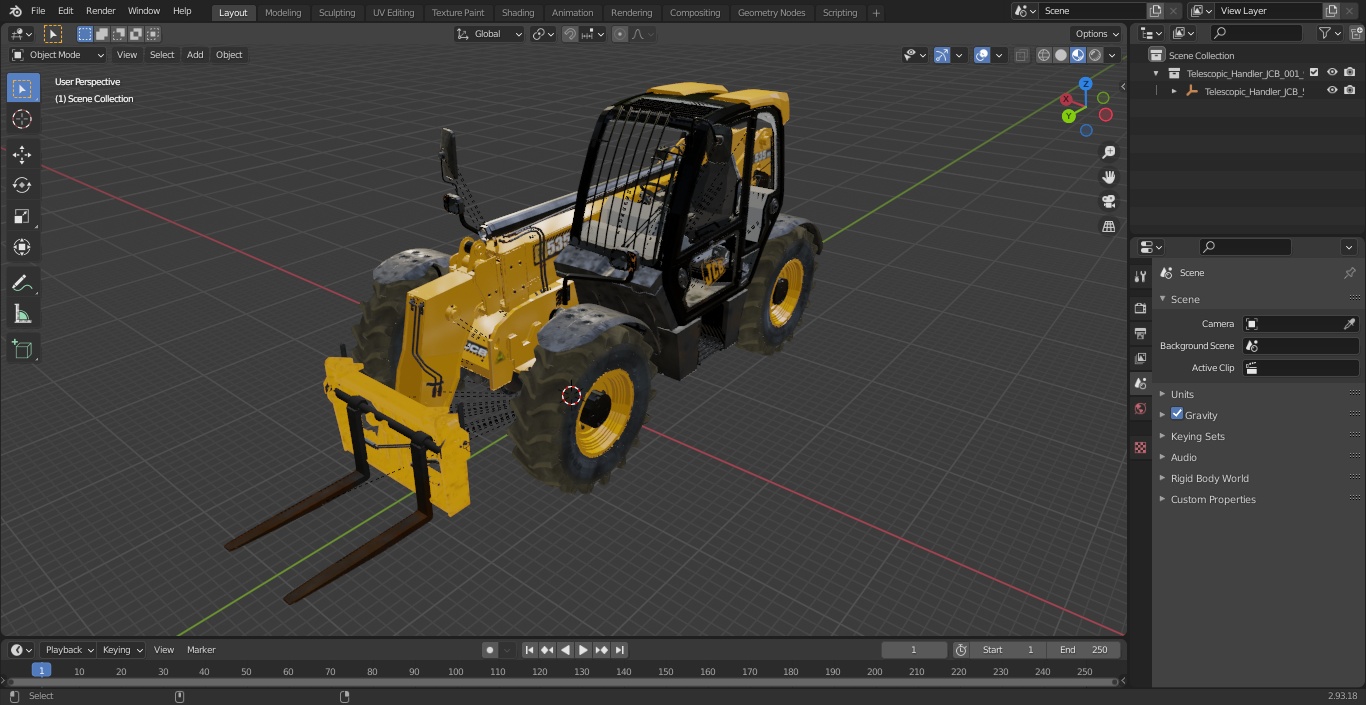
Task: Collapse Telescopic_Handler_JCB_001 collection in outliner
Action: pos(1157,73)
